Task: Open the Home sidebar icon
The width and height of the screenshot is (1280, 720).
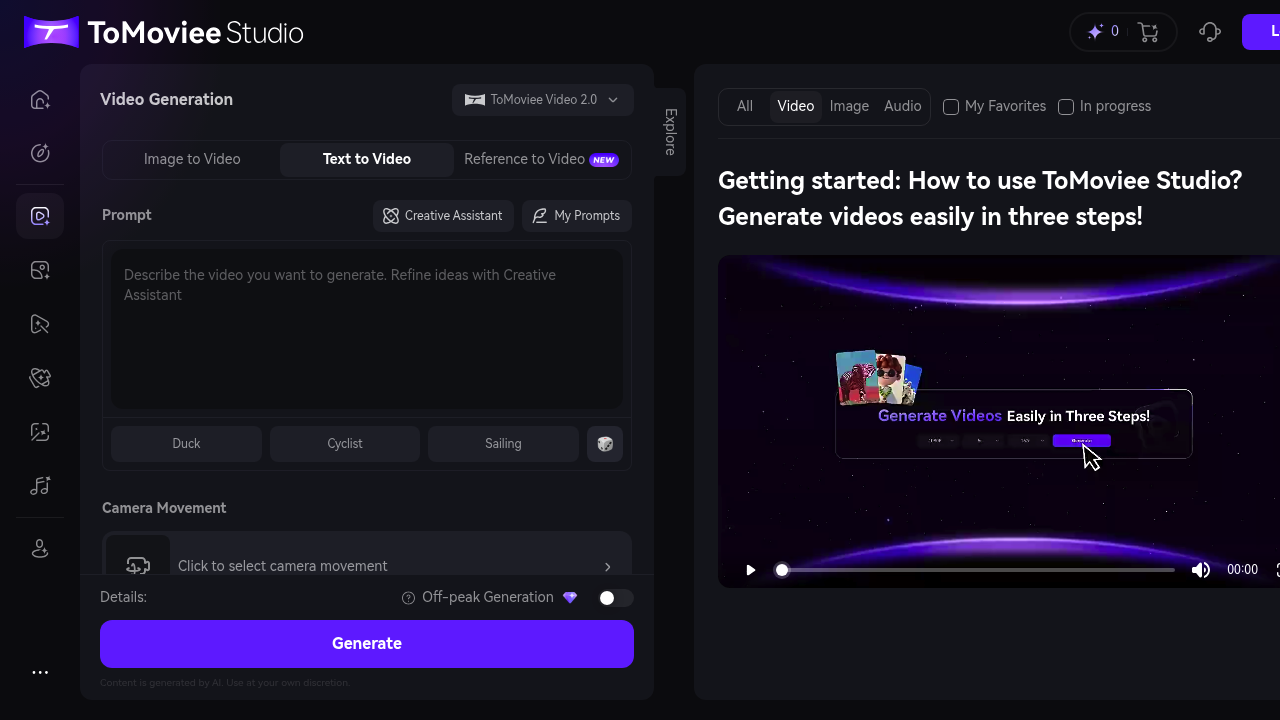Action: pos(40,99)
